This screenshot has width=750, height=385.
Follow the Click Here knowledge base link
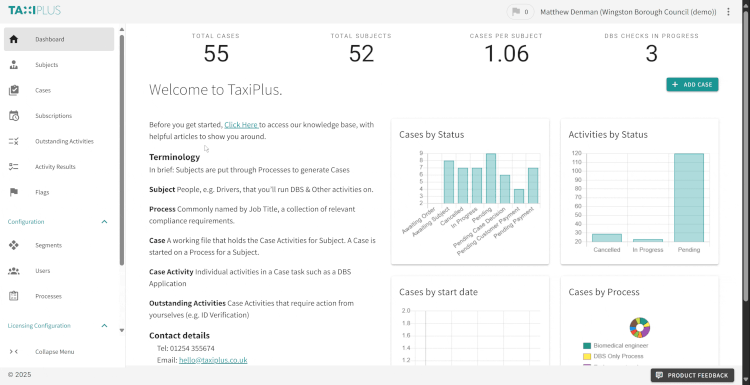tap(241, 125)
